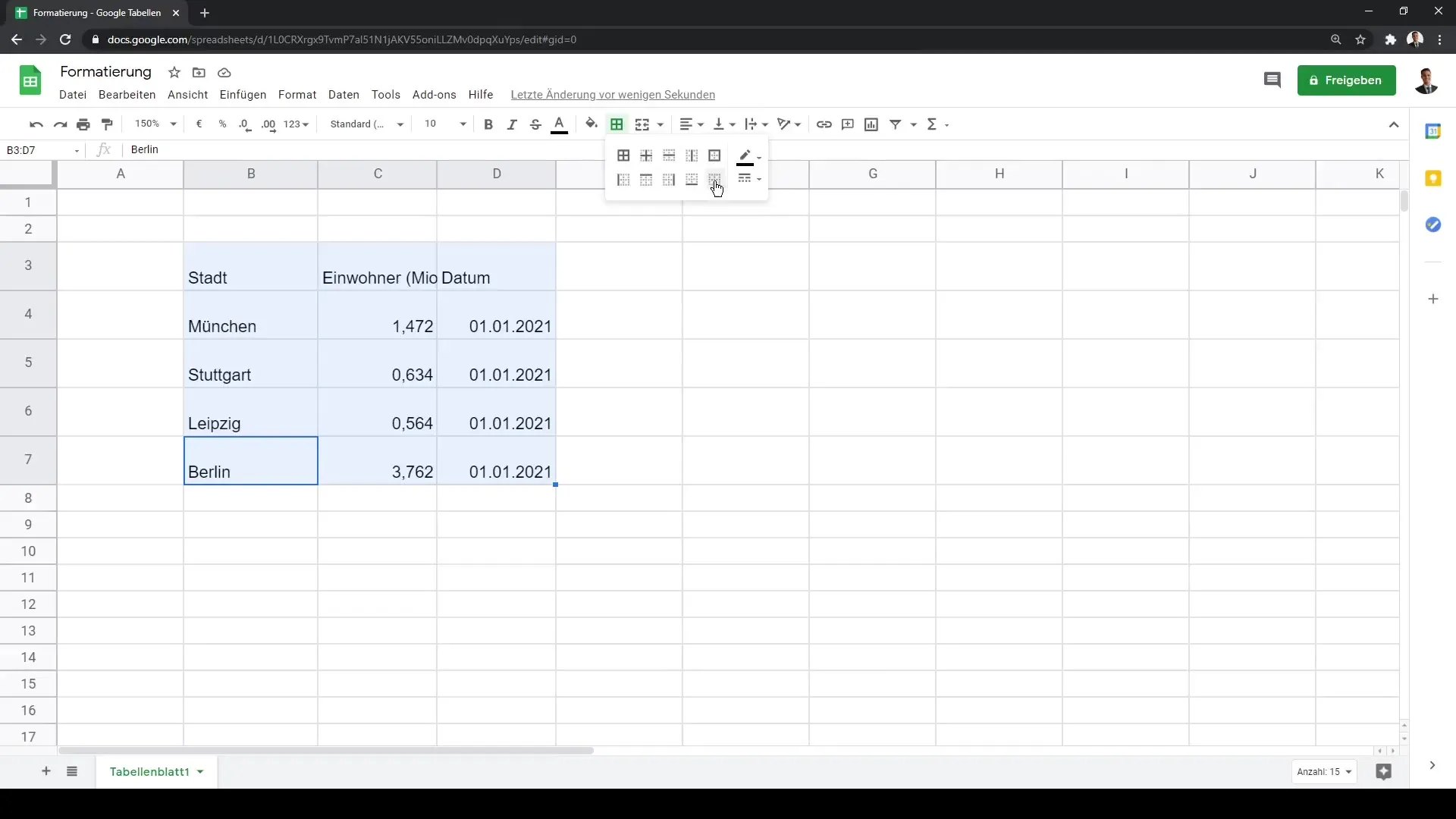1456x819 pixels.
Task: Open merge cells dropdown arrow
Action: (x=661, y=125)
